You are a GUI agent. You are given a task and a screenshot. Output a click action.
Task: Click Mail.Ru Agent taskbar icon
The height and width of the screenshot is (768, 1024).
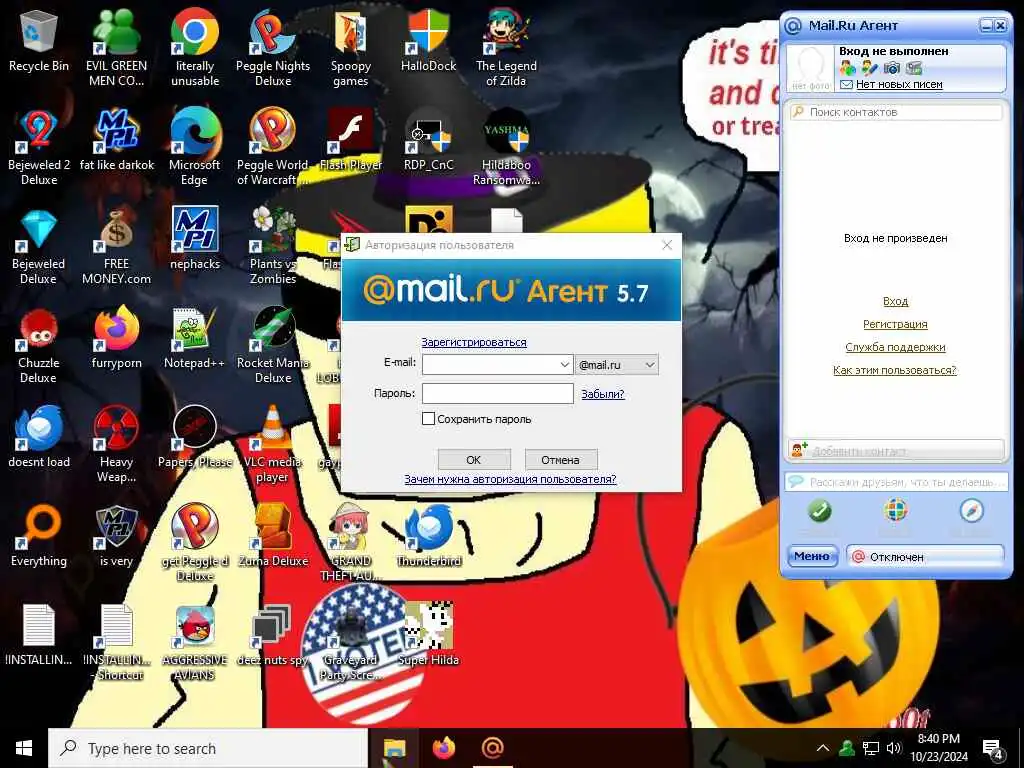[x=493, y=748]
